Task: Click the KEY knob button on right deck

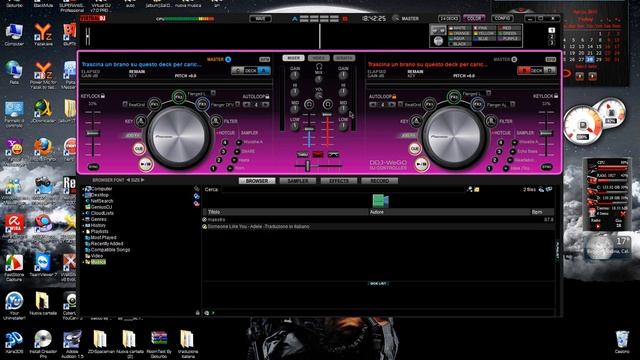Action: point(416,121)
